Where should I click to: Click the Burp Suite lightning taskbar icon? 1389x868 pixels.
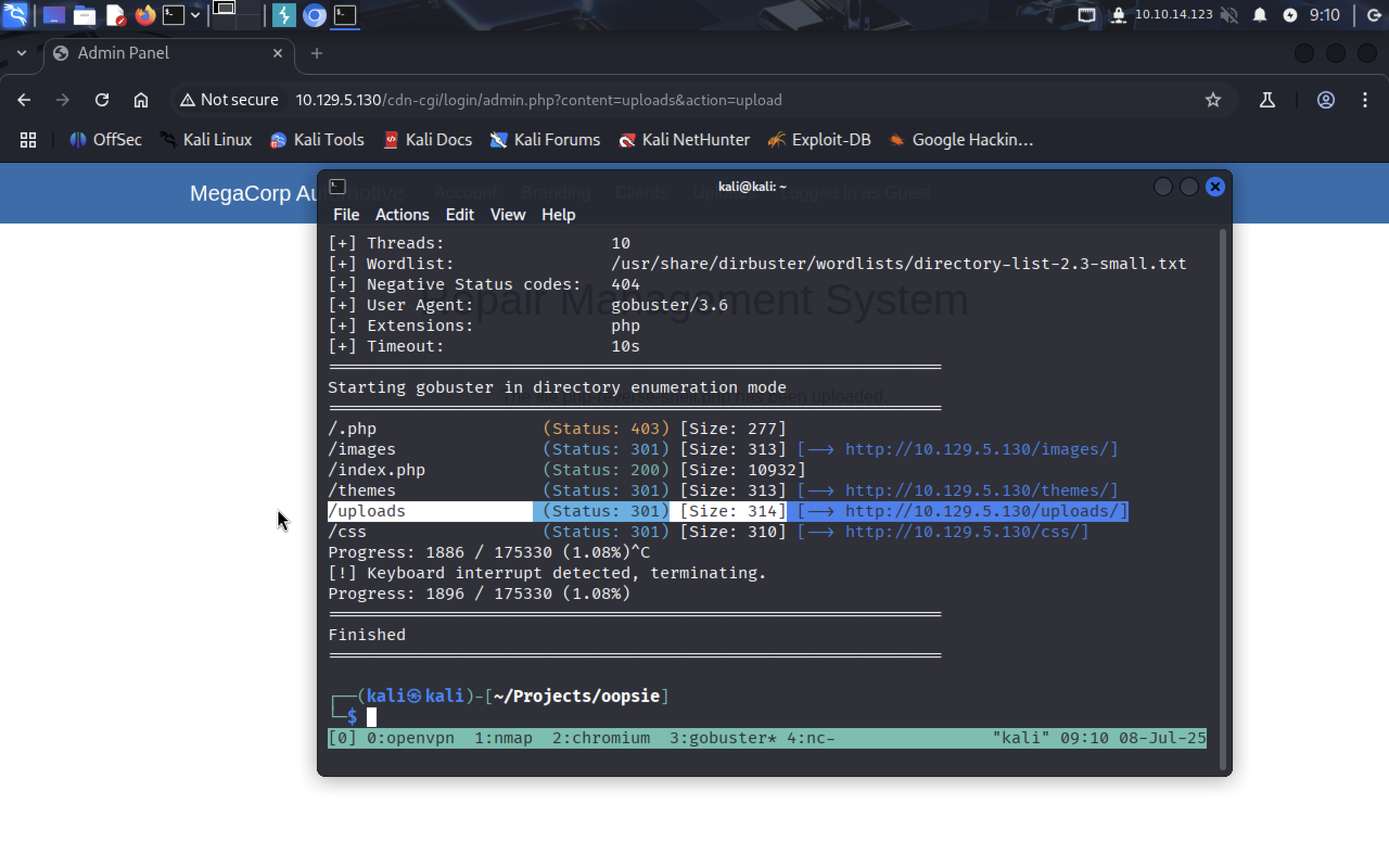pos(284,16)
